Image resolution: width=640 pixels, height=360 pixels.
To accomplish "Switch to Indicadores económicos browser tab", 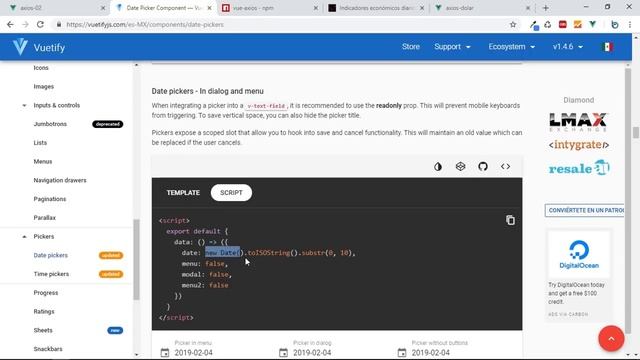I will coord(376,8).
